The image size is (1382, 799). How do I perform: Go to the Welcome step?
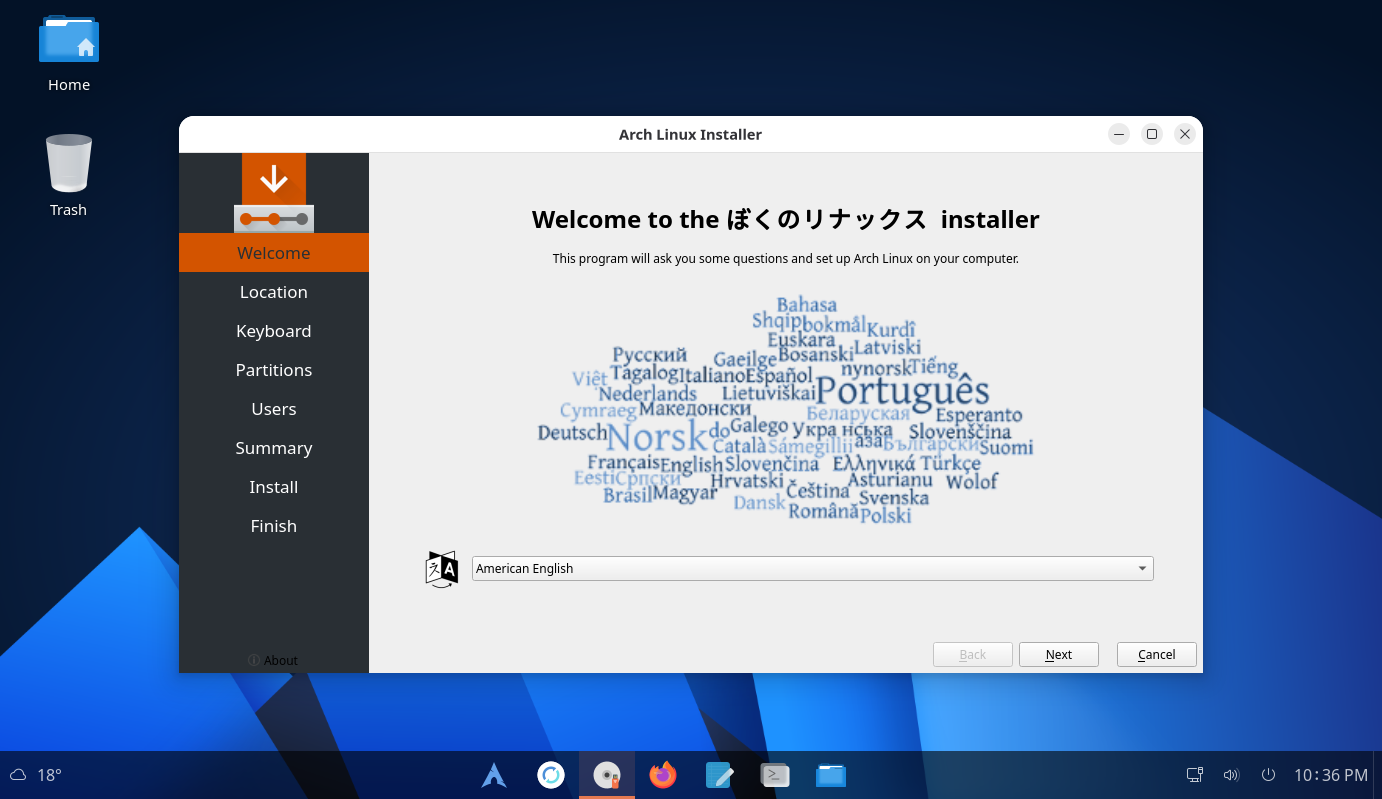[x=274, y=253]
